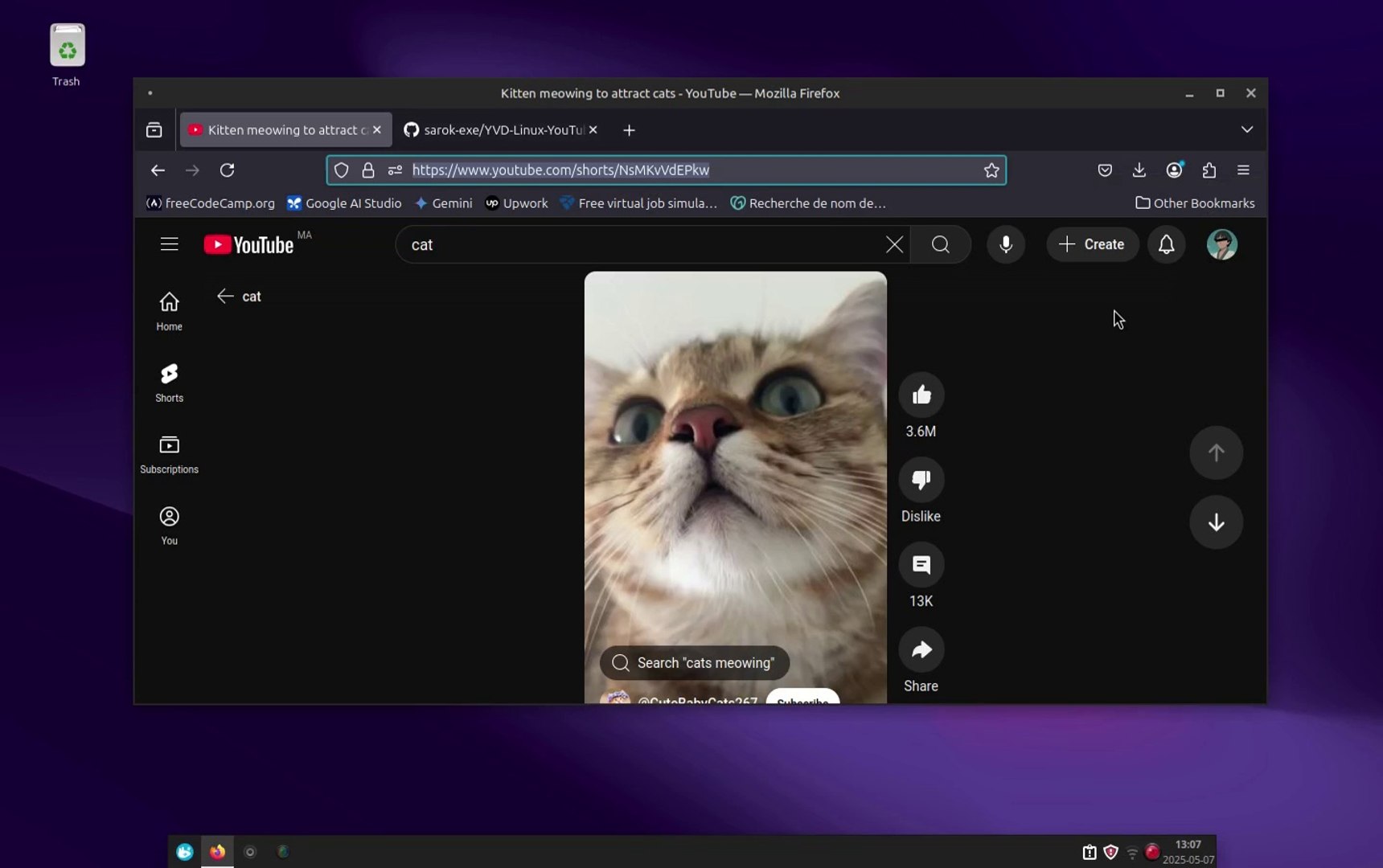Screen dimensions: 1383x868
Task: Open the Firefox extensions puzzle icon
Action: [1209, 170]
